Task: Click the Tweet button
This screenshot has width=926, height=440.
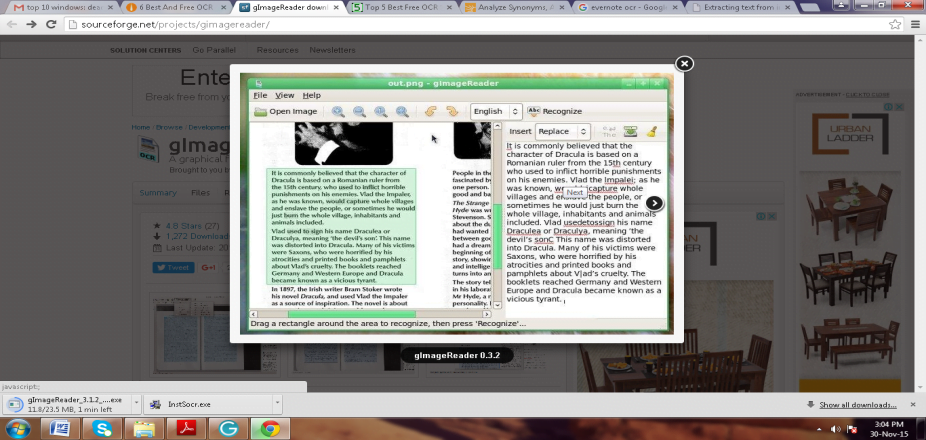Action: [x=174, y=268]
